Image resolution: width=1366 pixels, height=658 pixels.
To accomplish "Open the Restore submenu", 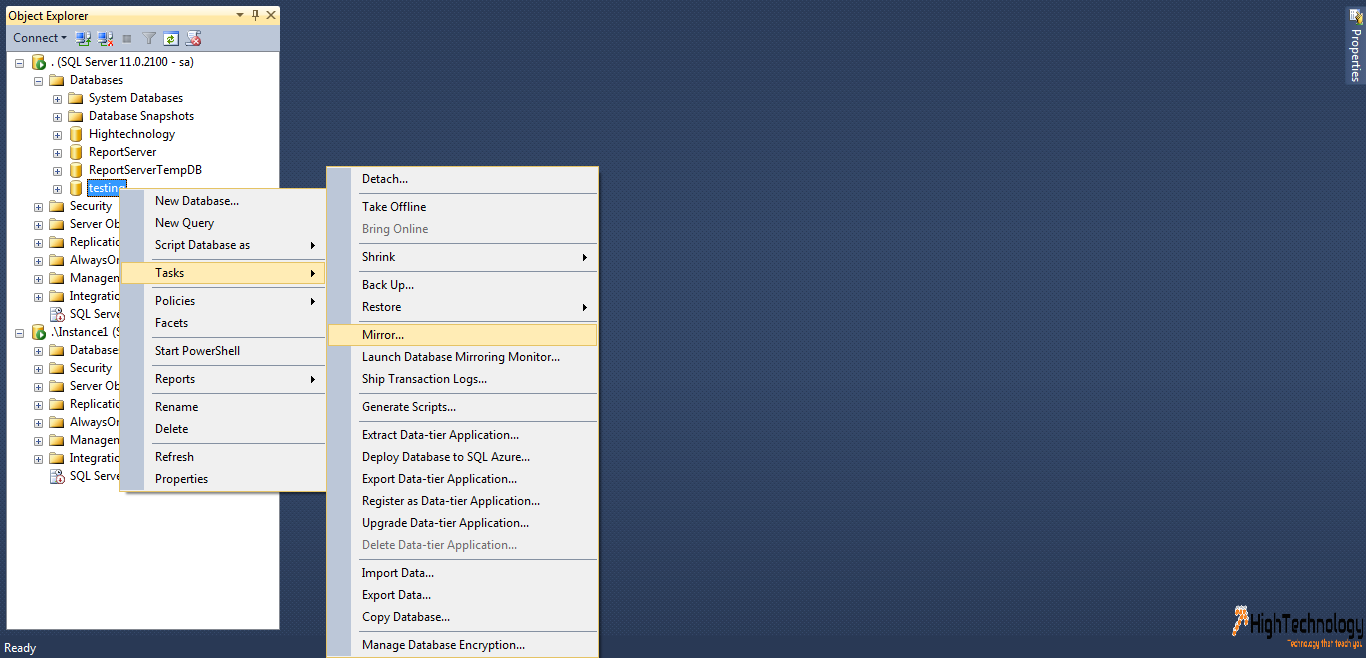I will coord(462,307).
